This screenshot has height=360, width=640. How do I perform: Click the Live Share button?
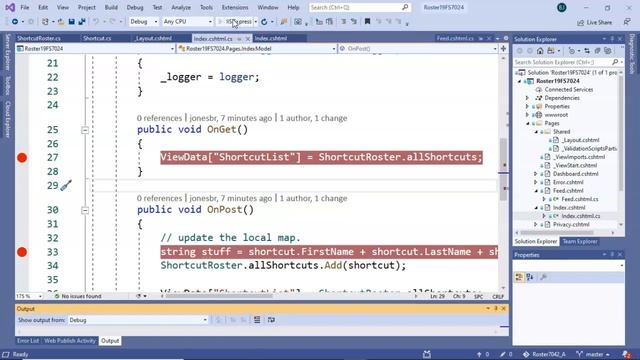tap(594, 22)
